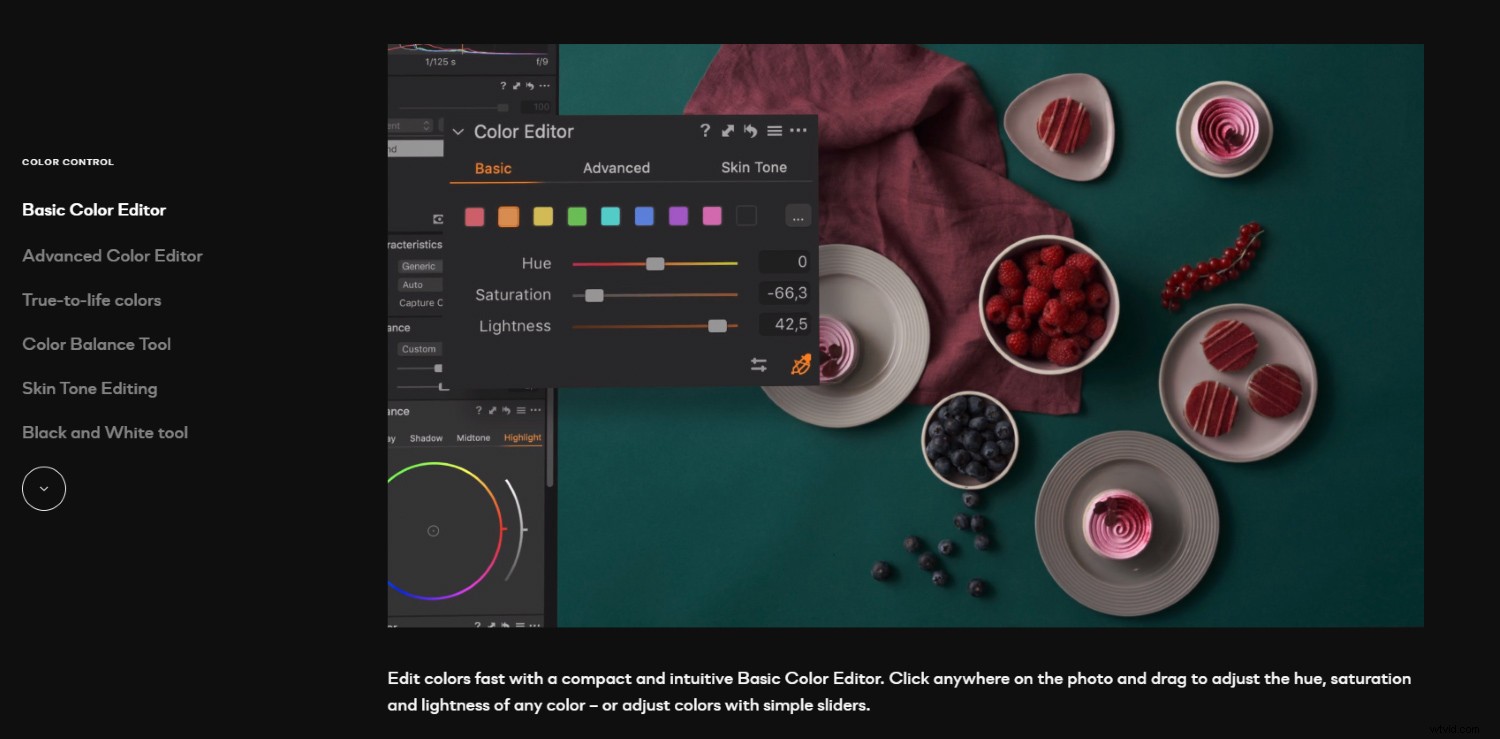Image resolution: width=1500 pixels, height=739 pixels.
Task: Open Advanced Color Editor from sidebar
Action: [112, 255]
